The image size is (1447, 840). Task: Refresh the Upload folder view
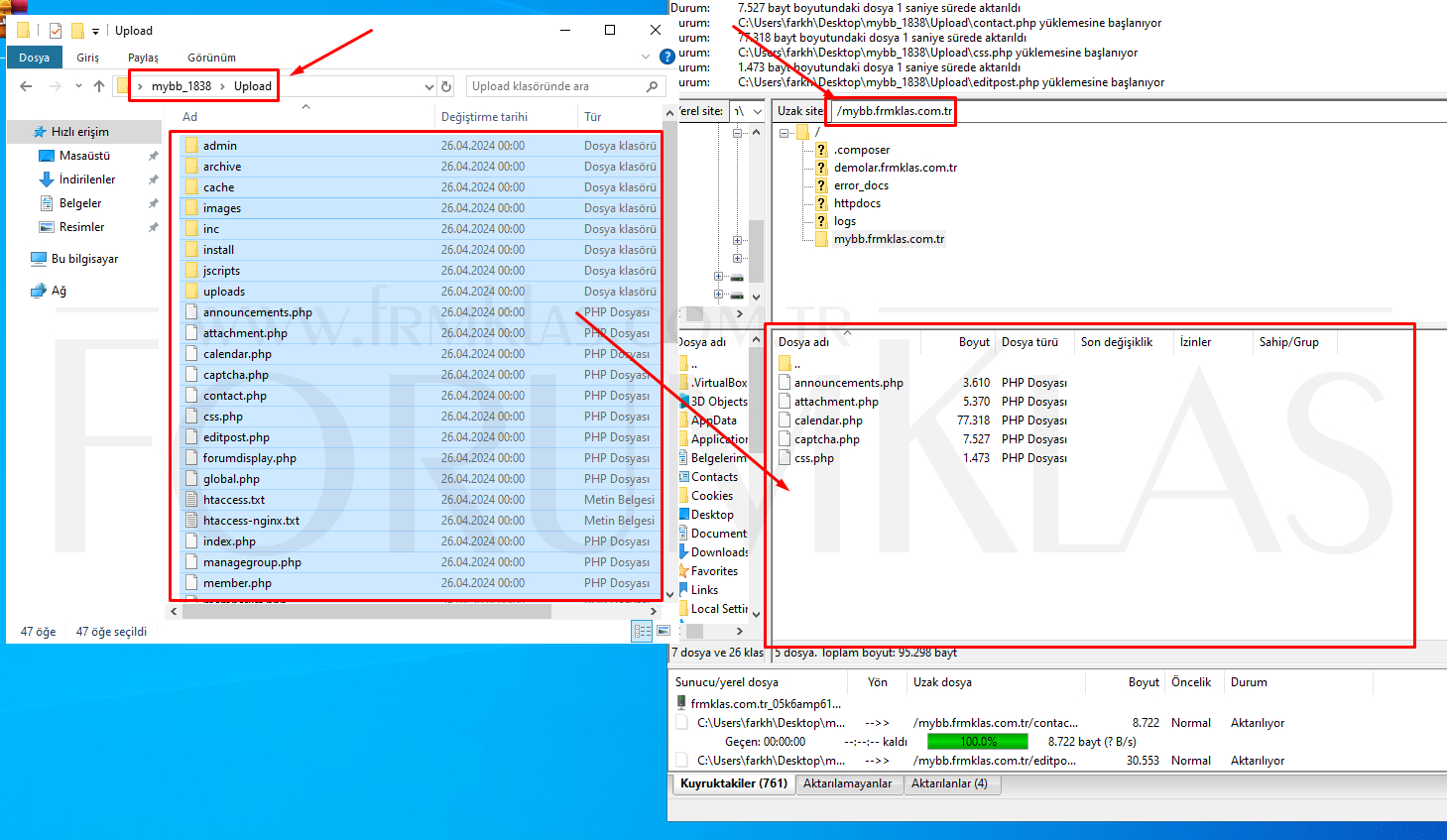446,86
